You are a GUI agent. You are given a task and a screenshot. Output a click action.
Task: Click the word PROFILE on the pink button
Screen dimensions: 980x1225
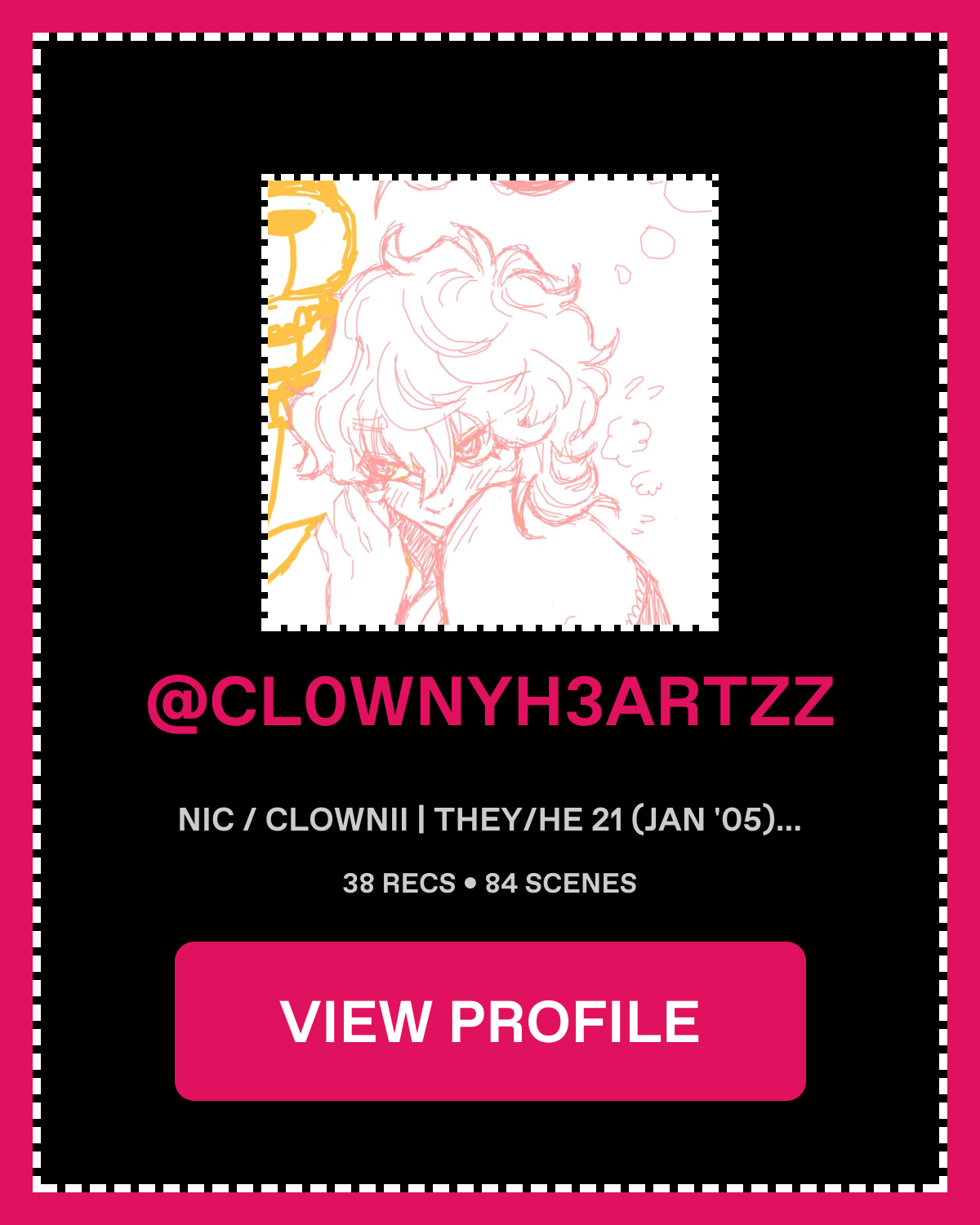(575, 1022)
